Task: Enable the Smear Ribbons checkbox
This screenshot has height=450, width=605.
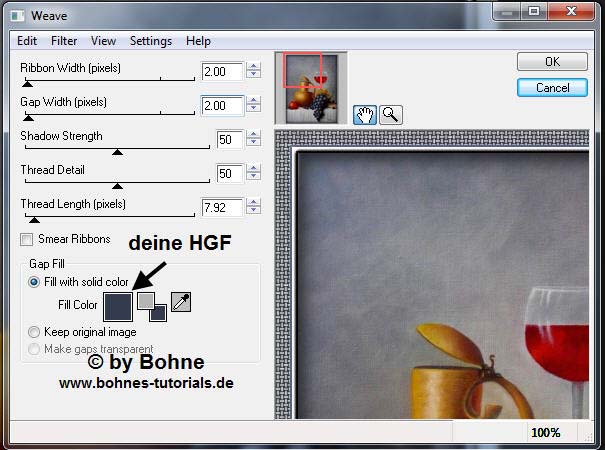Action: [27, 239]
